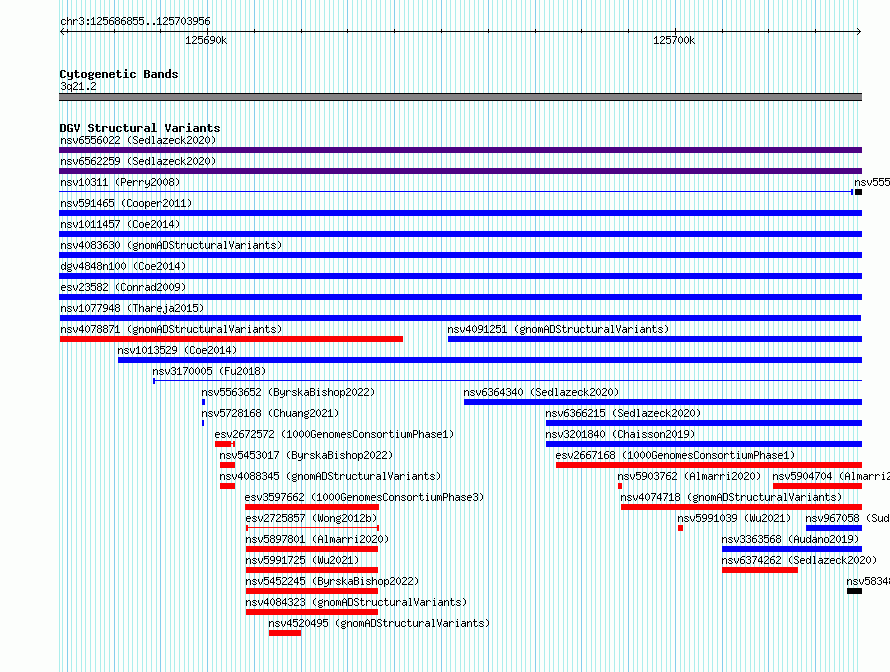Click nsv4084323 (gnomADStructuralVariants) label

(x=356, y=602)
